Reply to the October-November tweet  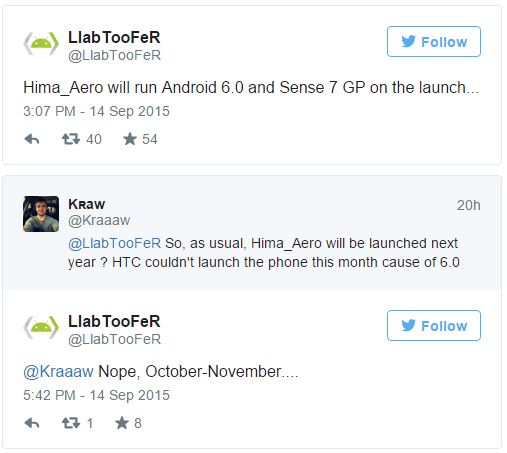point(32,423)
